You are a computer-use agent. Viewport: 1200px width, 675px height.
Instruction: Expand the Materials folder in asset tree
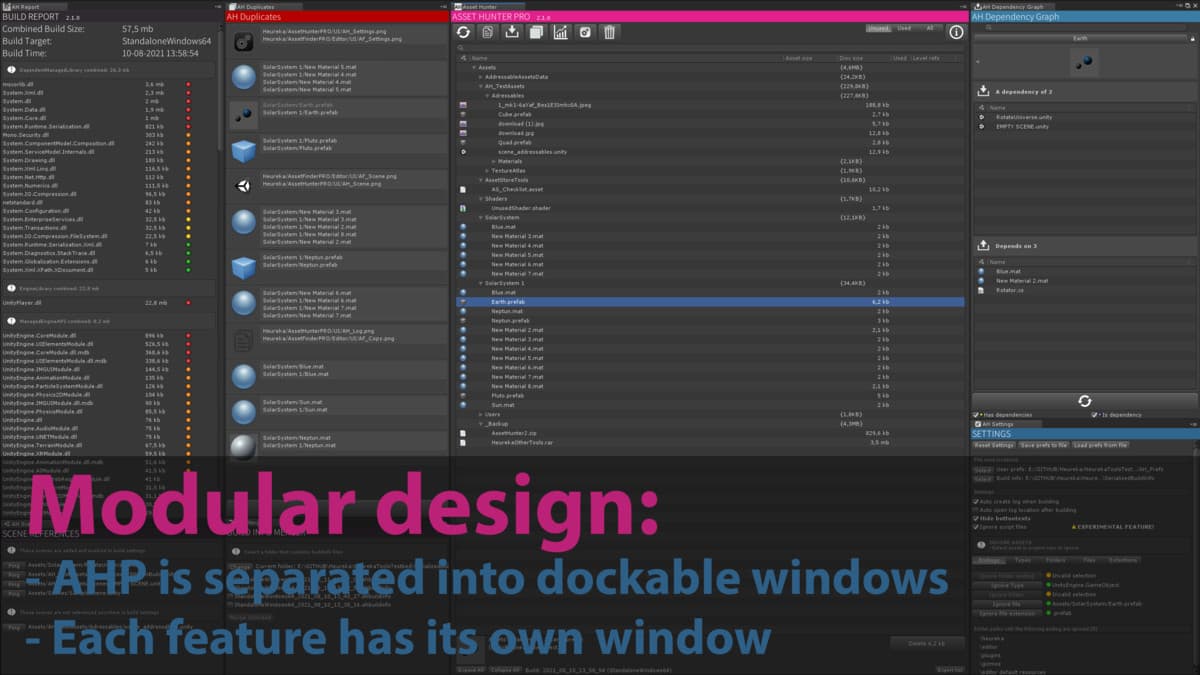point(494,161)
